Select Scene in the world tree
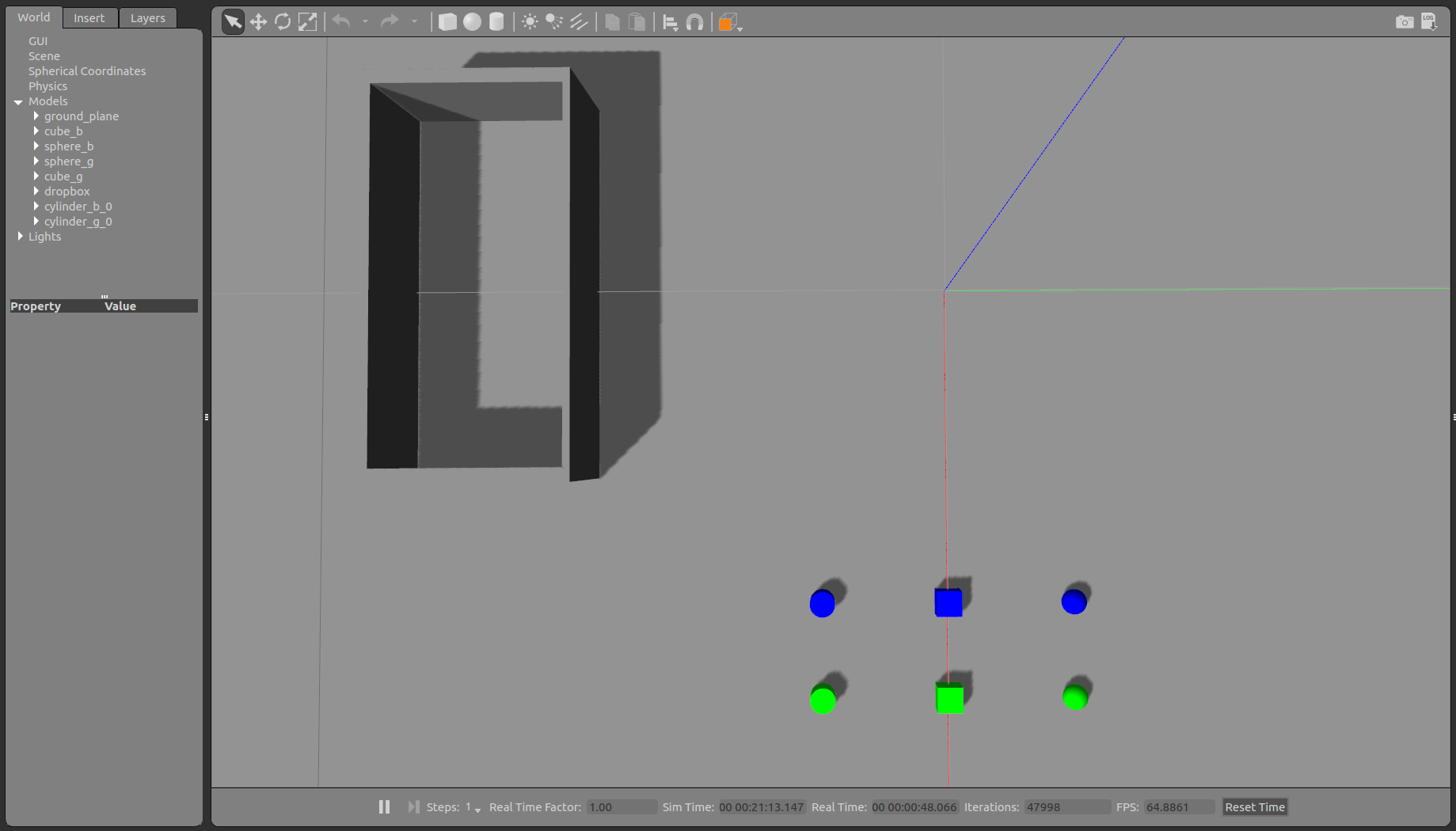Viewport: 1456px width, 831px height. tap(44, 56)
